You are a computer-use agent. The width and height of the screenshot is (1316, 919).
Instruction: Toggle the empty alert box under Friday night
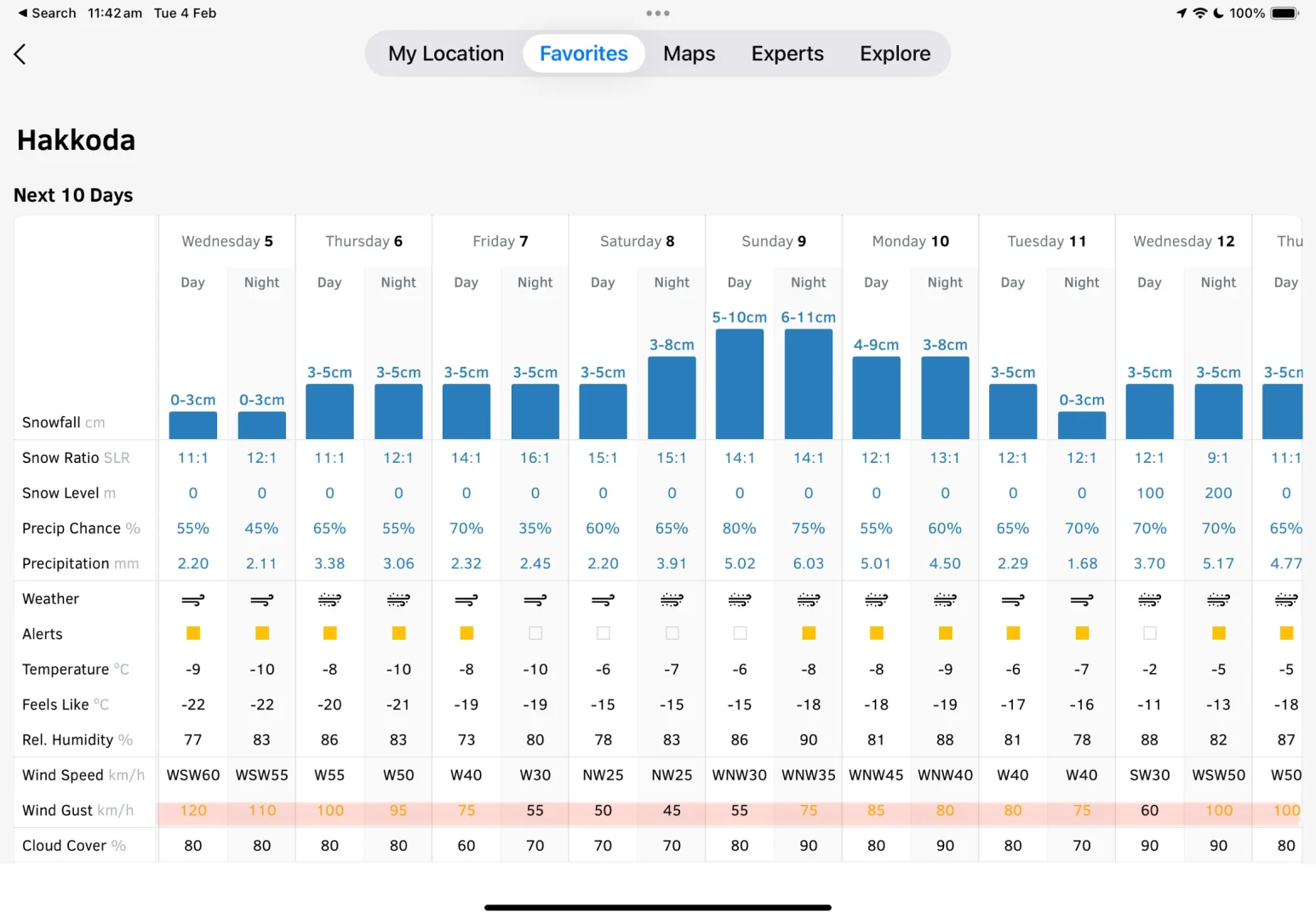(535, 633)
